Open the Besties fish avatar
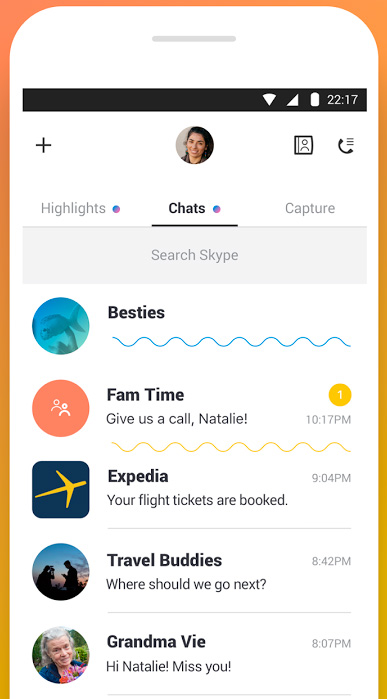Screen dimensions: 387x699 coord(61,326)
